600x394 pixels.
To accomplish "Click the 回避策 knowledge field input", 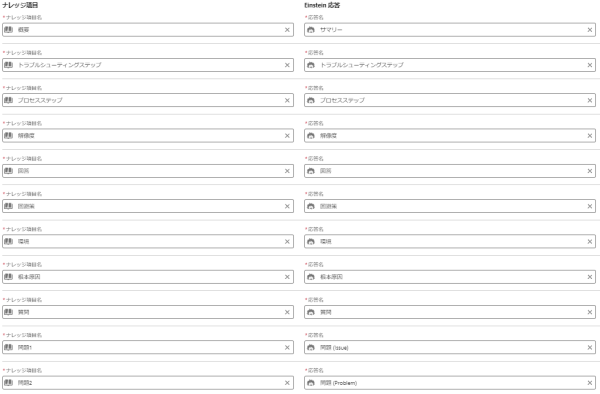I will click(x=148, y=206).
